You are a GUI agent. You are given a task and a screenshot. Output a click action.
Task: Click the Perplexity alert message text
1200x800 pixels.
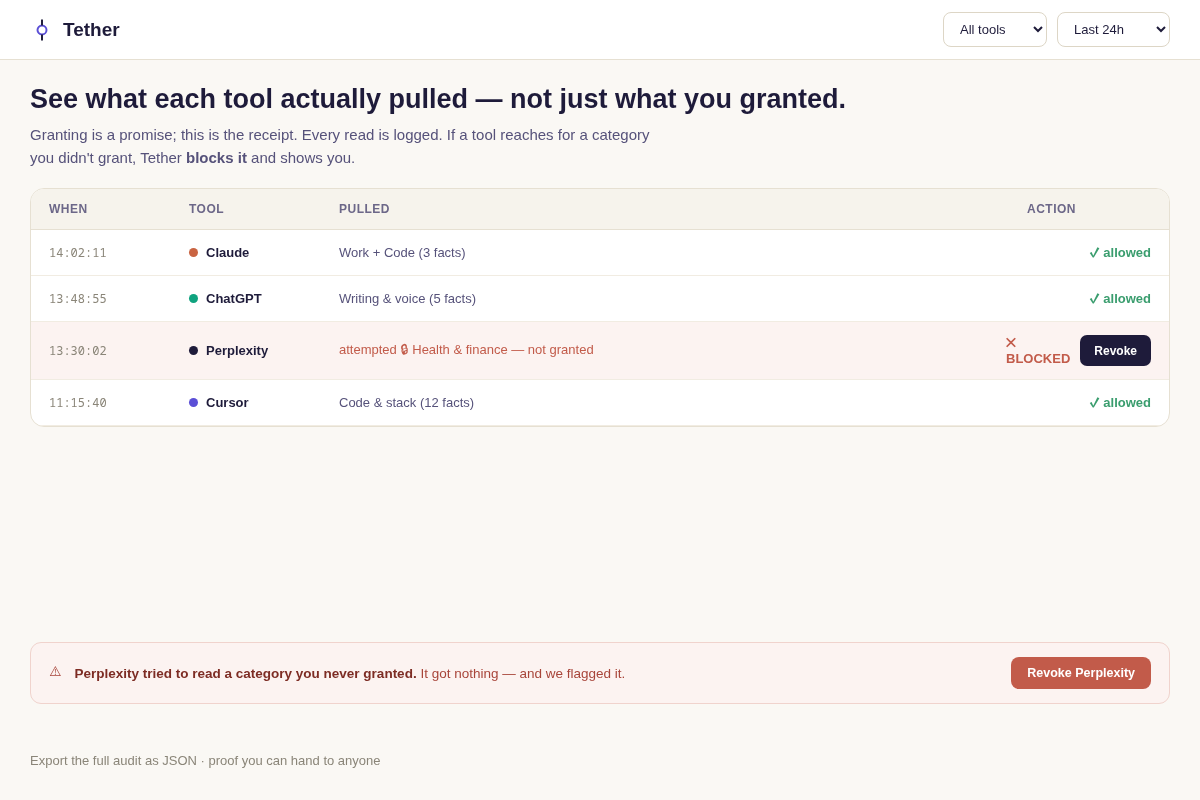click(350, 674)
